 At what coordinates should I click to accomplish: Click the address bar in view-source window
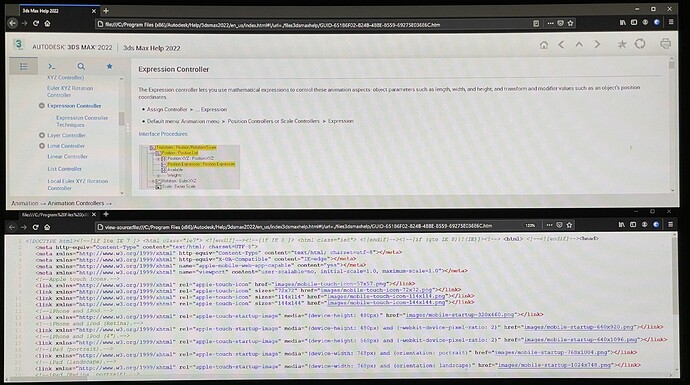(x=308, y=226)
